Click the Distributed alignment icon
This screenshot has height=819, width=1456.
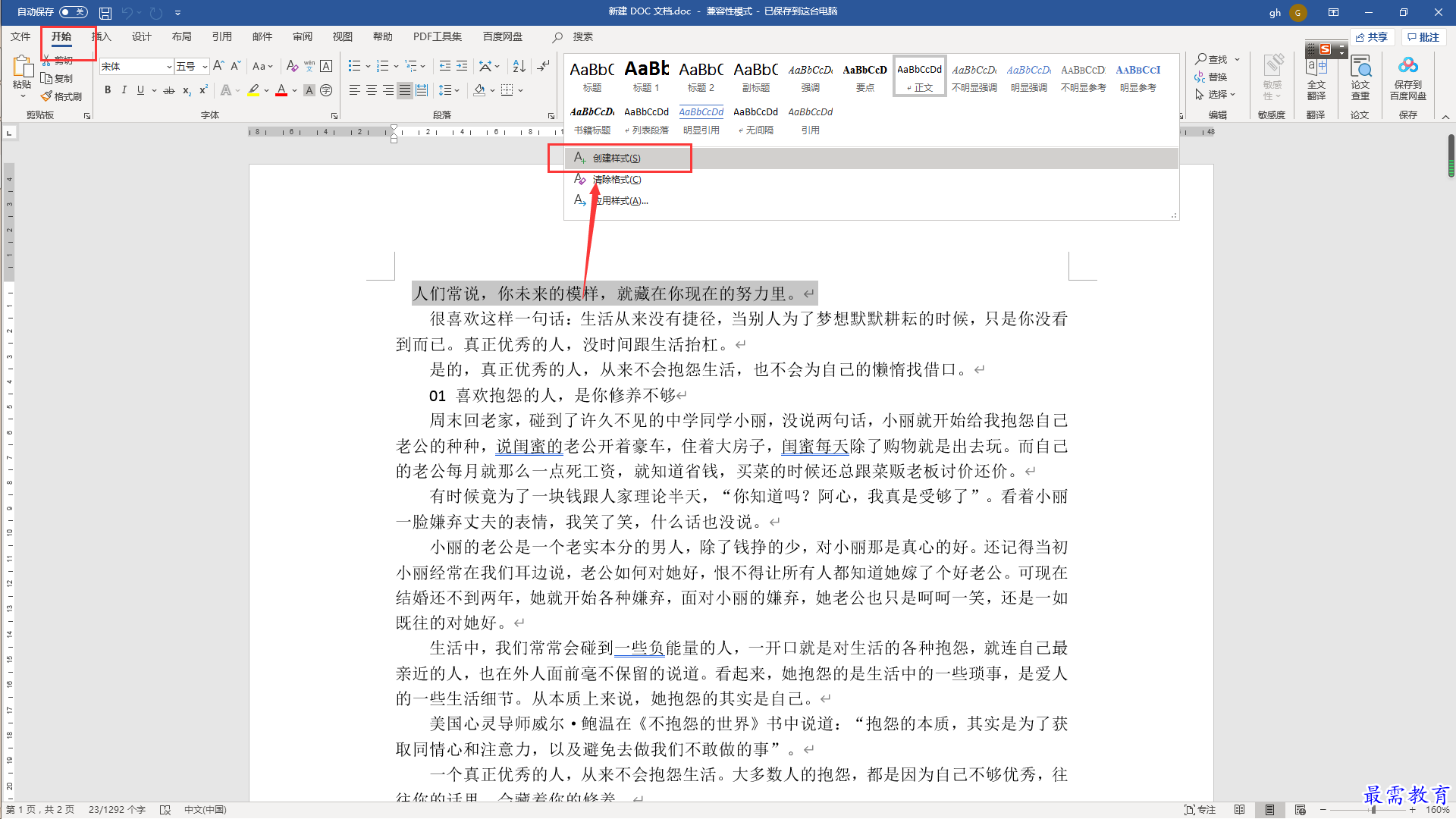coord(422,90)
